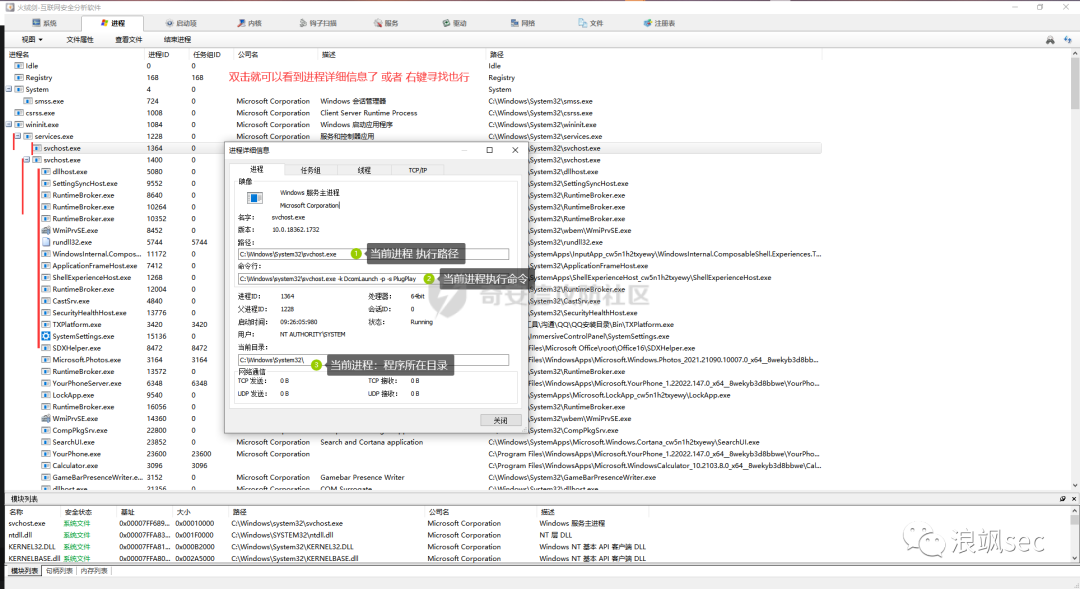Screen dimensions: 1080x589
Task: Collapse the wininit.exe tree node
Action: click(x=9, y=125)
